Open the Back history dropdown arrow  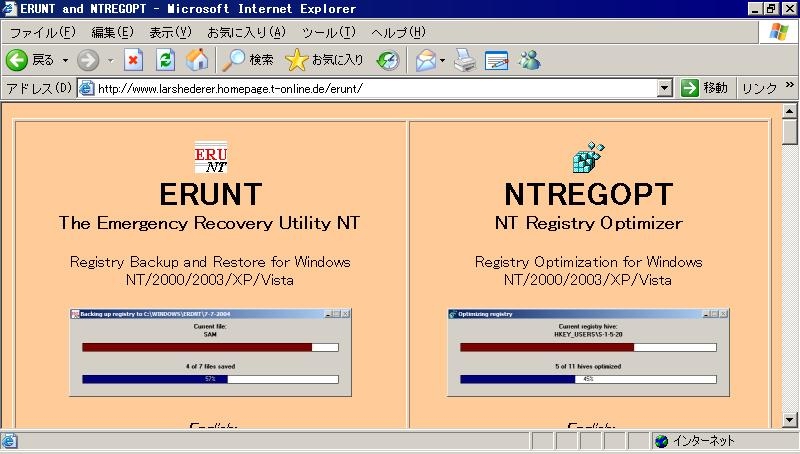[65, 61]
